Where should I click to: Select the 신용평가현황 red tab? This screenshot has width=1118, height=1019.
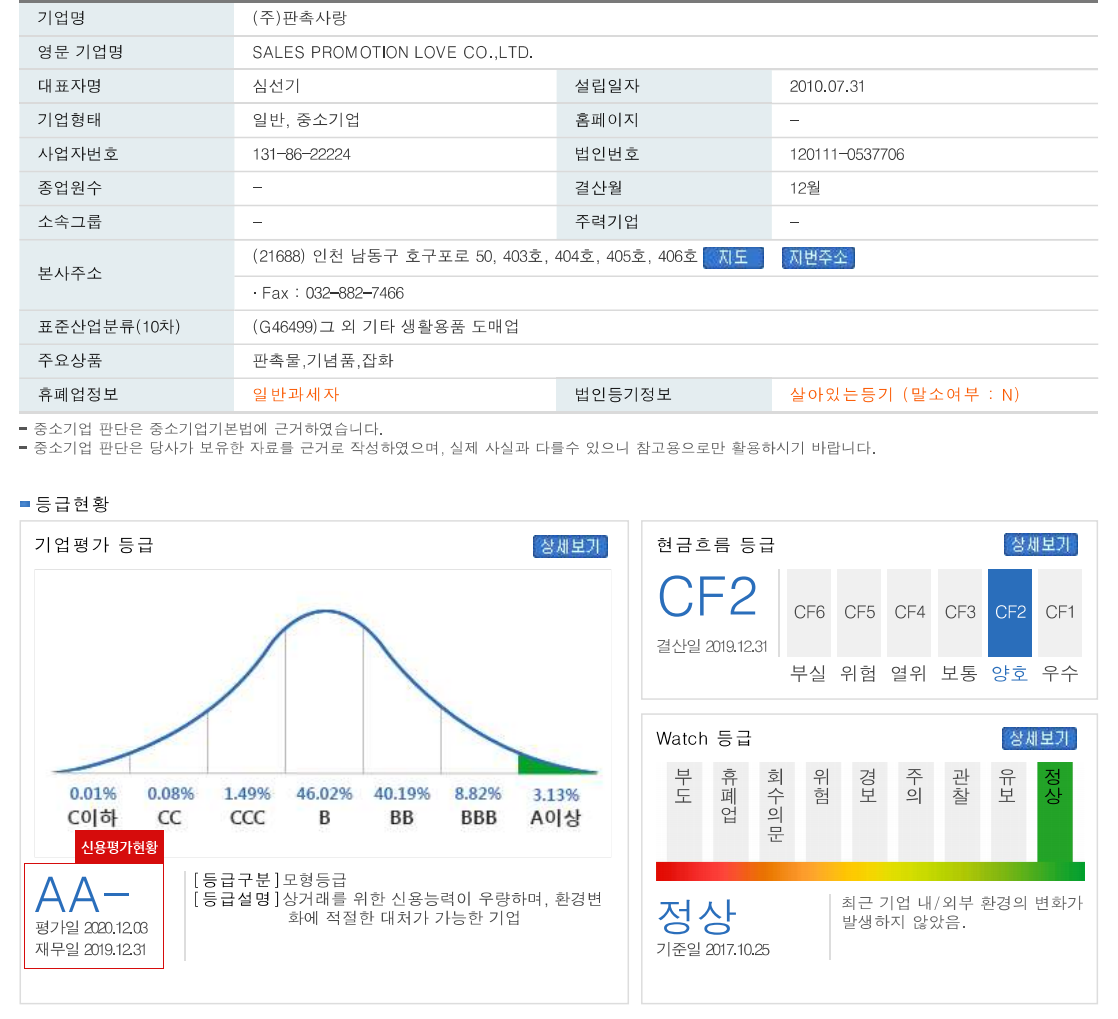pyautogui.click(x=119, y=846)
